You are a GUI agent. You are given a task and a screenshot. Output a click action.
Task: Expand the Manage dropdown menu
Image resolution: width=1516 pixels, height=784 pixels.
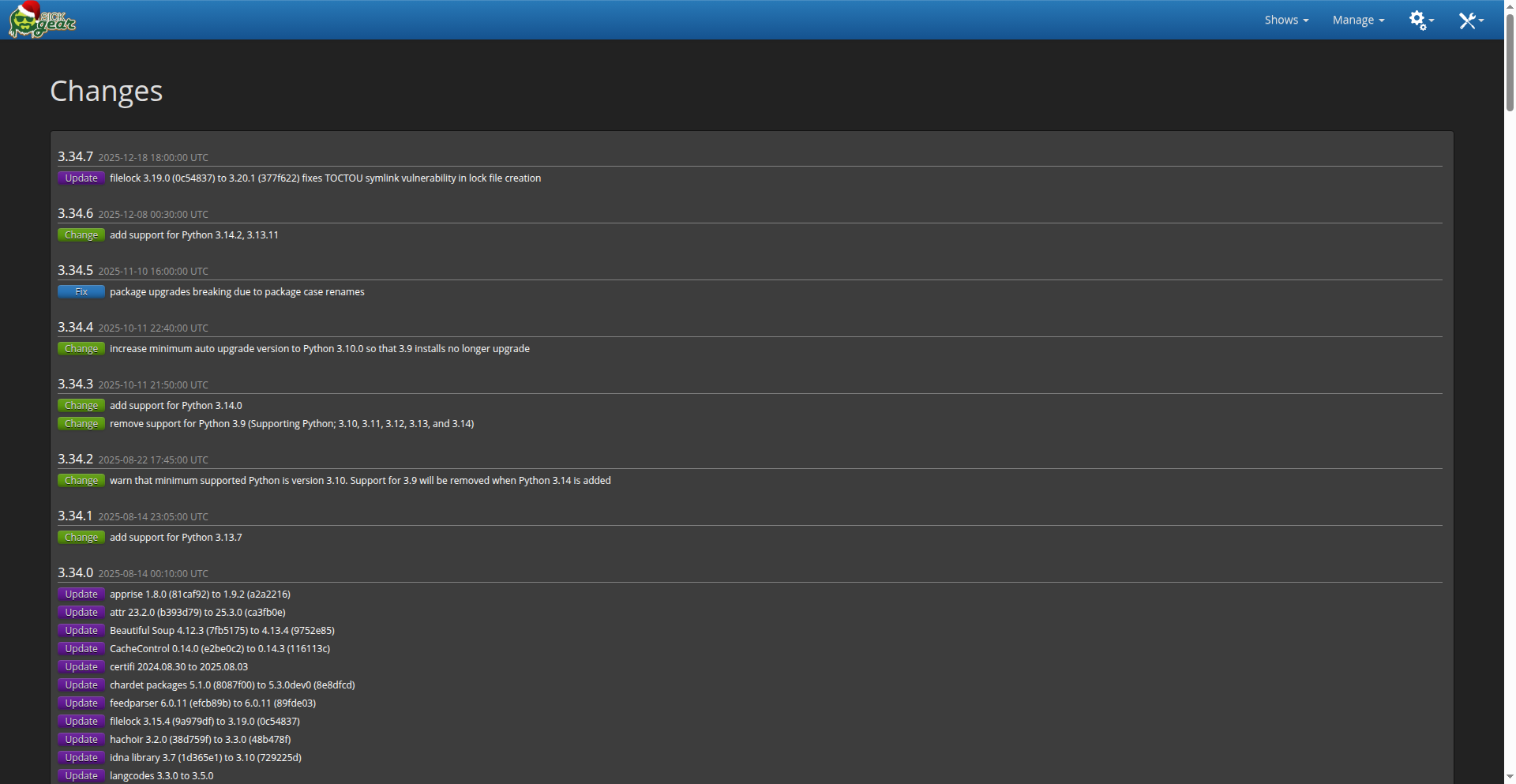(1357, 21)
